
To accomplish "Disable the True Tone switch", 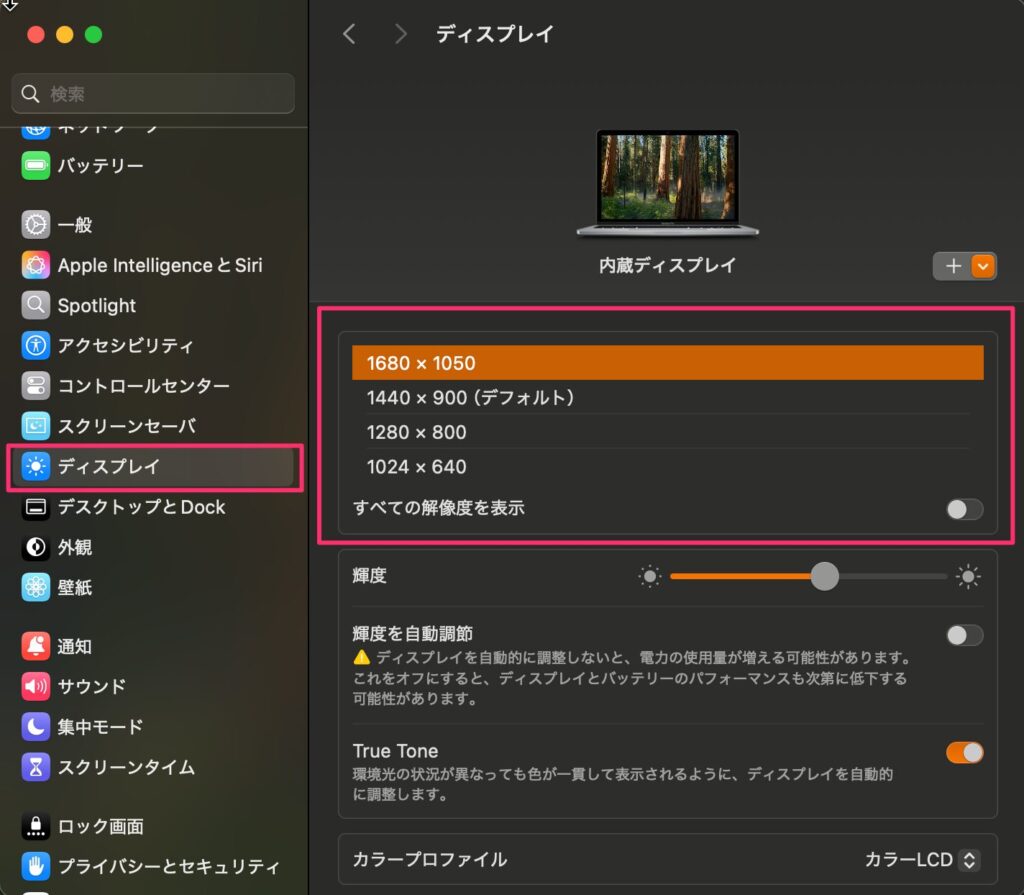I will 964,752.
